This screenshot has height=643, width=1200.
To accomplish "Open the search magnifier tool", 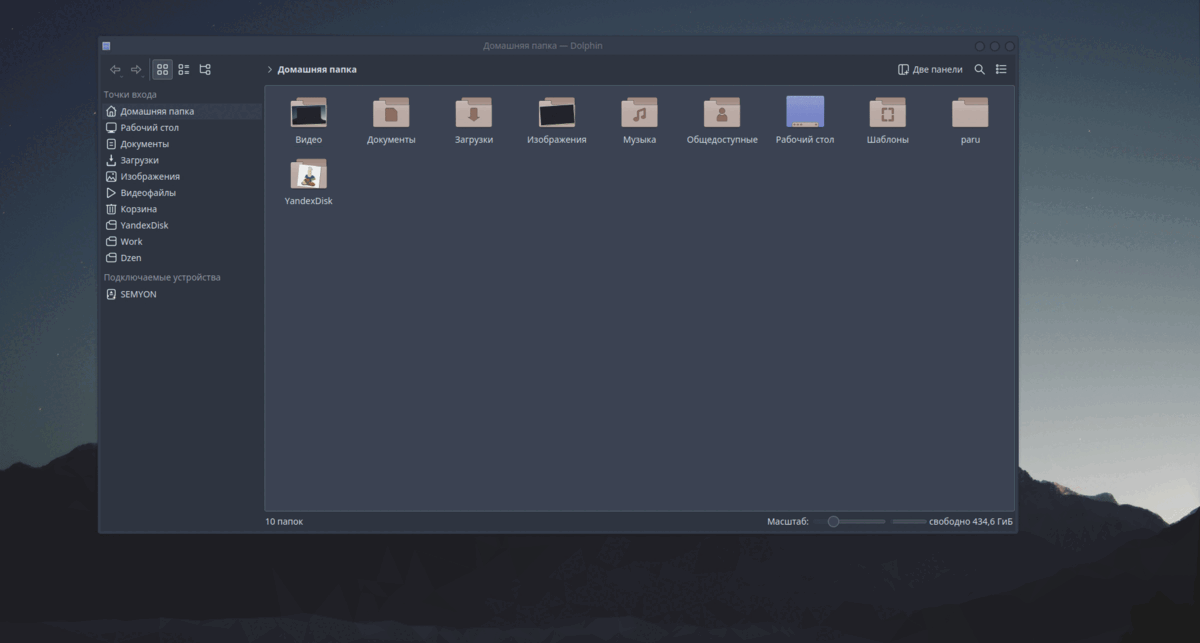I will click(x=980, y=70).
